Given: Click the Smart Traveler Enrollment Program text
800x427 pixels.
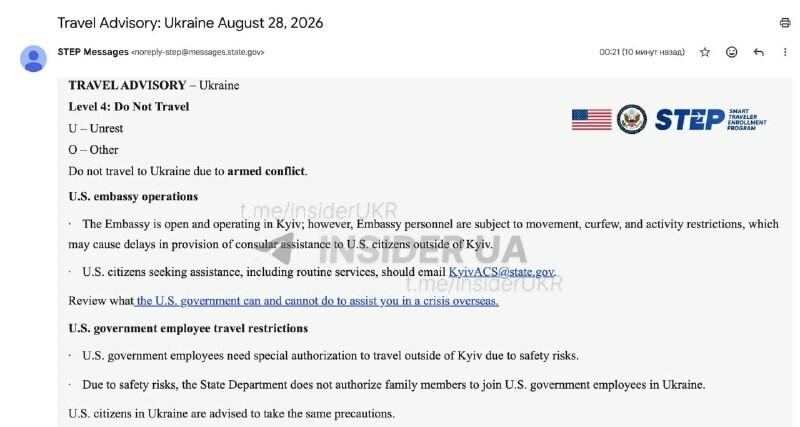Looking at the screenshot, I should pyautogui.click(x=747, y=119).
